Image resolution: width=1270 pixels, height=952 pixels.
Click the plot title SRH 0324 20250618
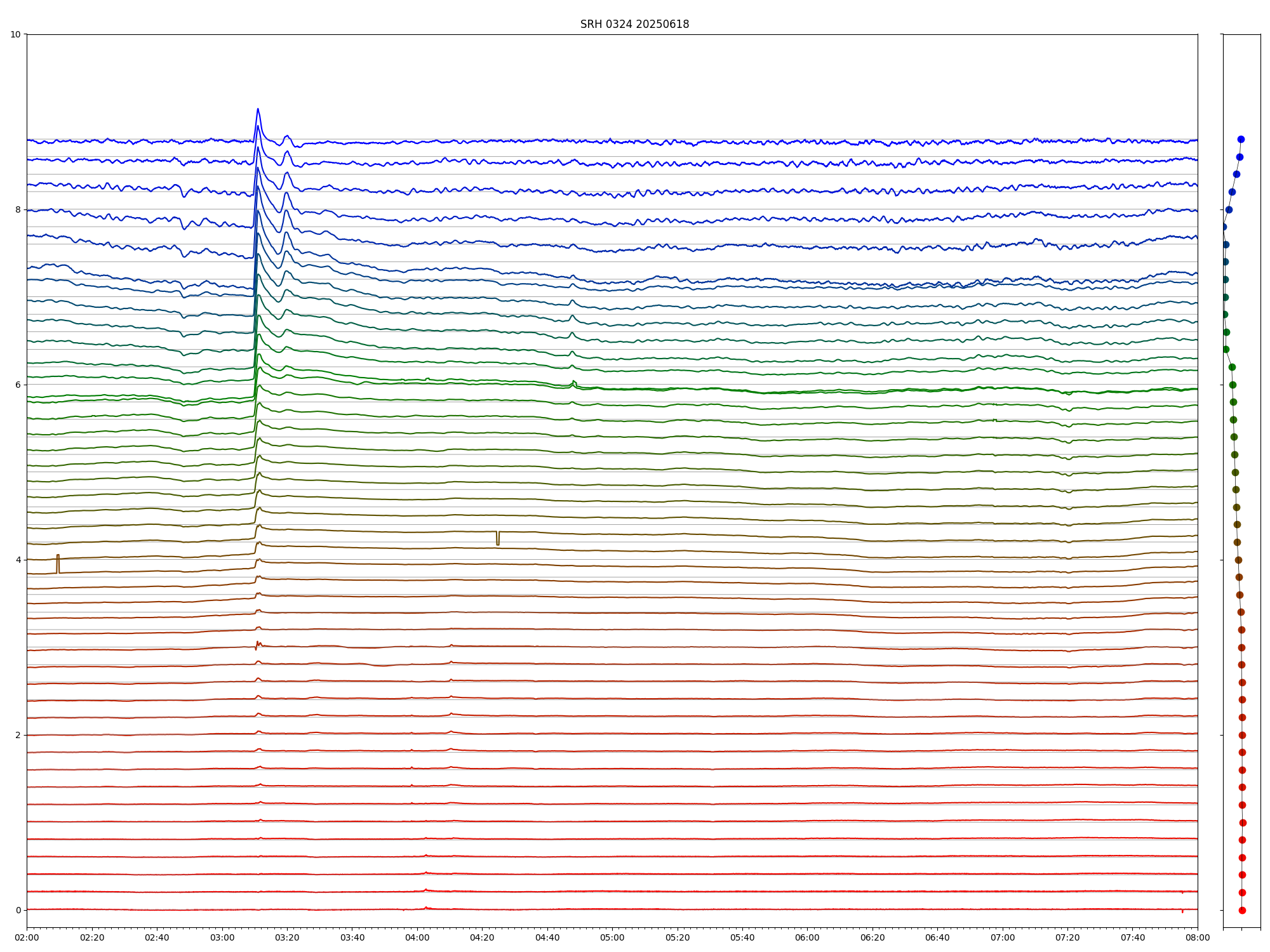[x=634, y=24]
